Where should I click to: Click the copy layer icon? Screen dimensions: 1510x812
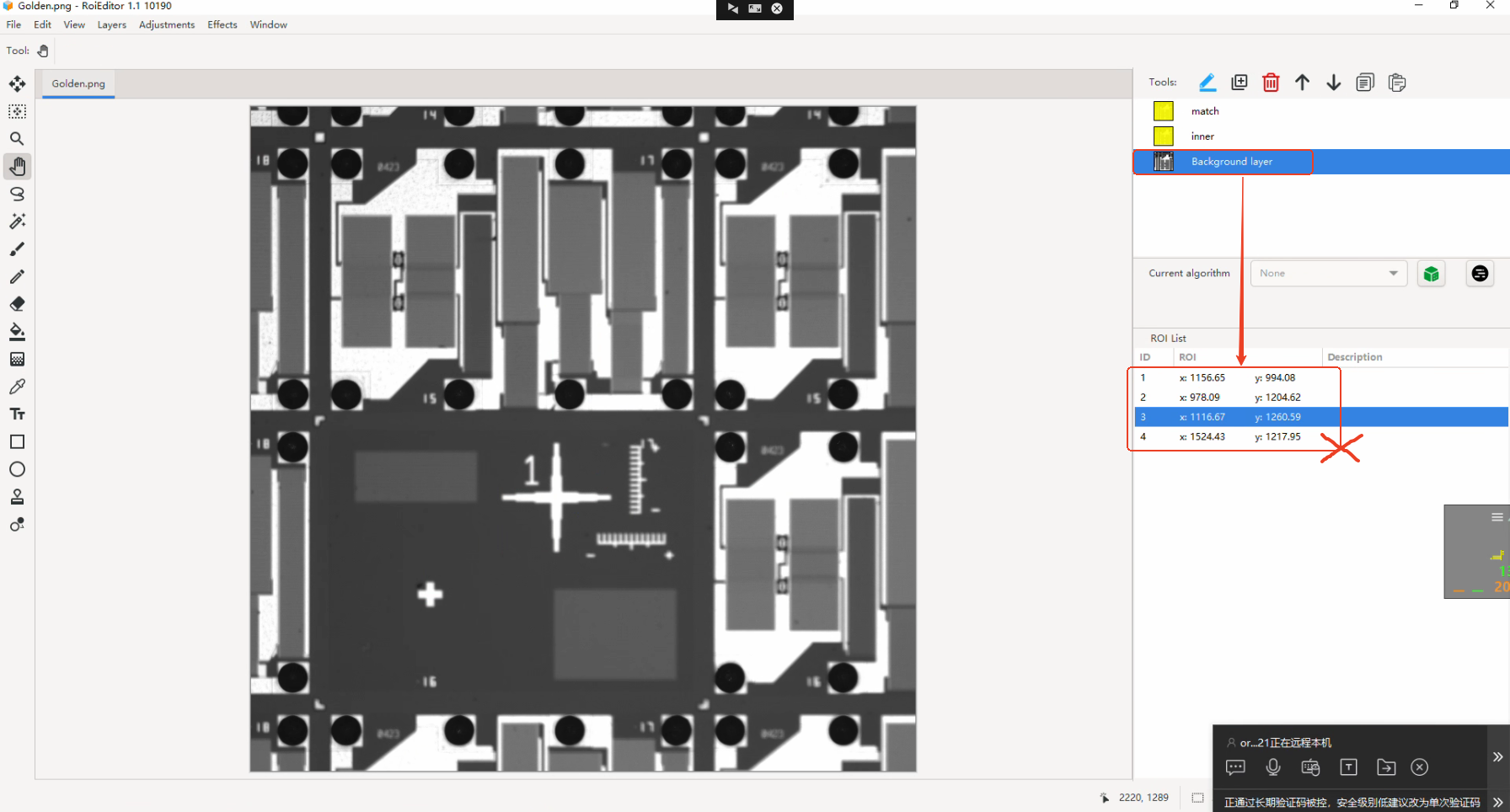point(1365,83)
